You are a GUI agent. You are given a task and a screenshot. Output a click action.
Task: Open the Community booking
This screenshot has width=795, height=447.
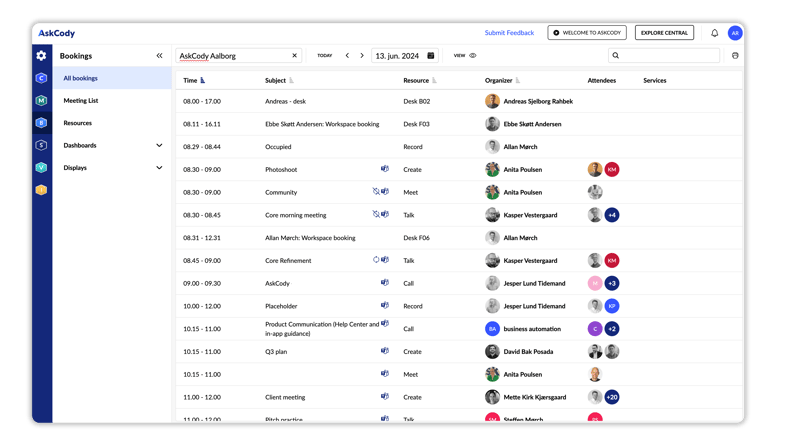(x=281, y=193)
